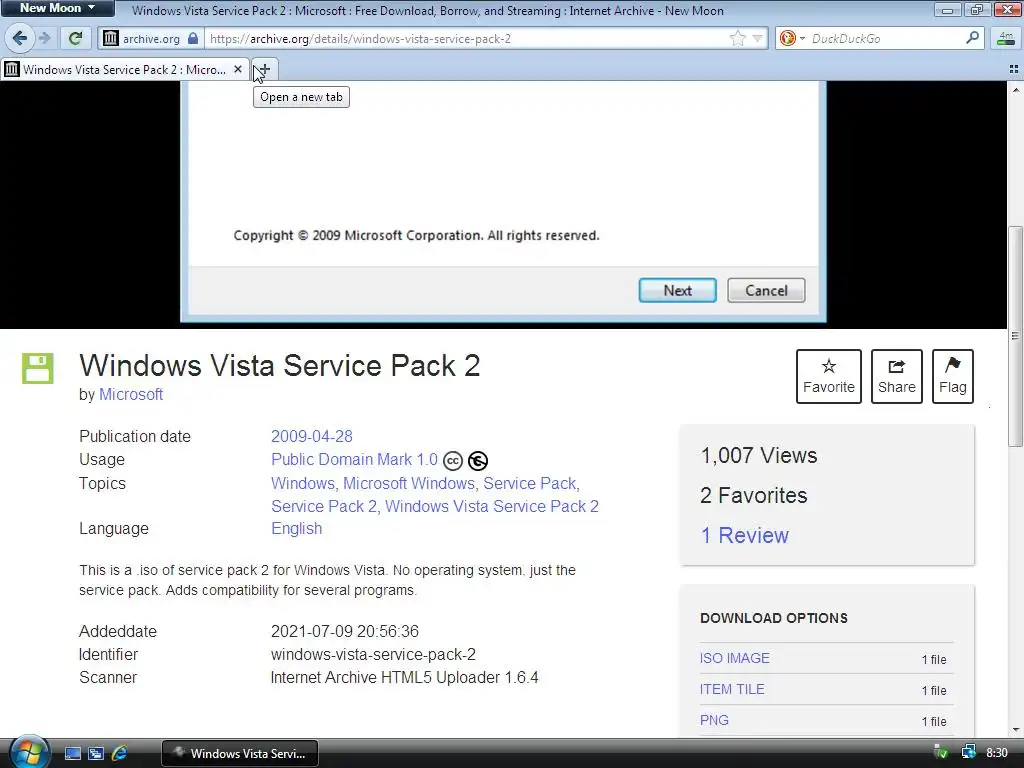
Task: Go back to the previous page
Action: pos(19,39)
